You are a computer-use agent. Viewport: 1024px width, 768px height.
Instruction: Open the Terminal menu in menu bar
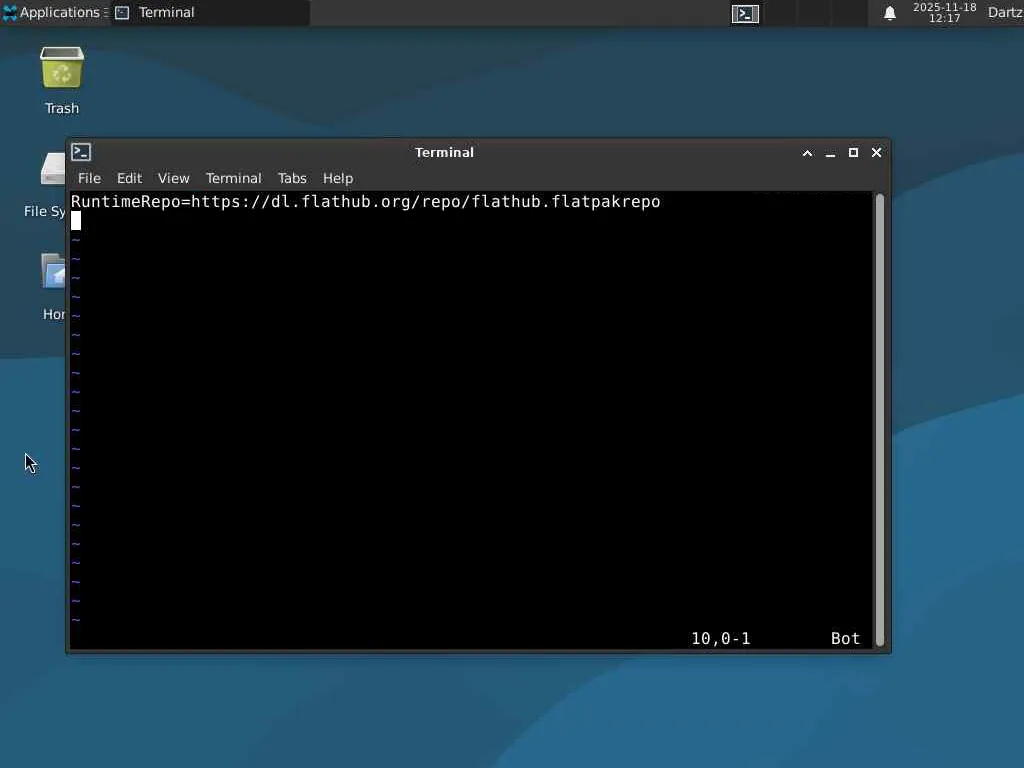(233, 178)
